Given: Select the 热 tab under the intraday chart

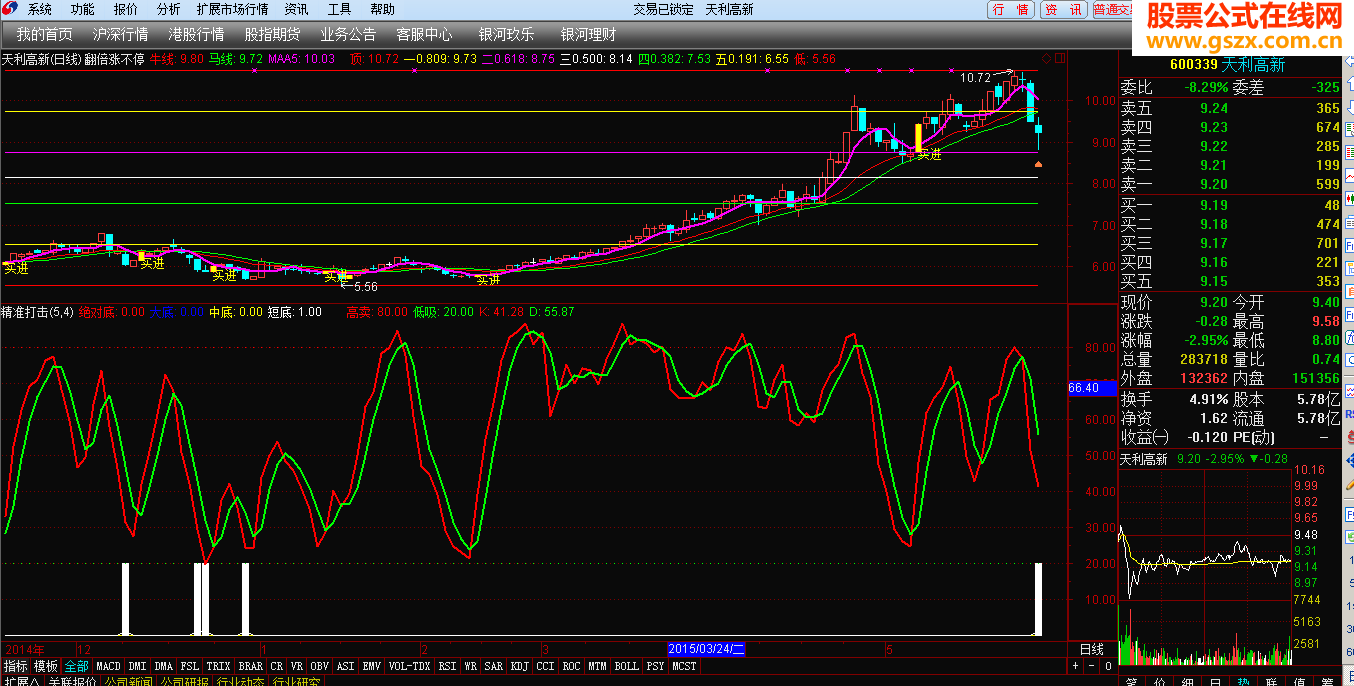Looking at the screenshot, I should pos(1243,682).
